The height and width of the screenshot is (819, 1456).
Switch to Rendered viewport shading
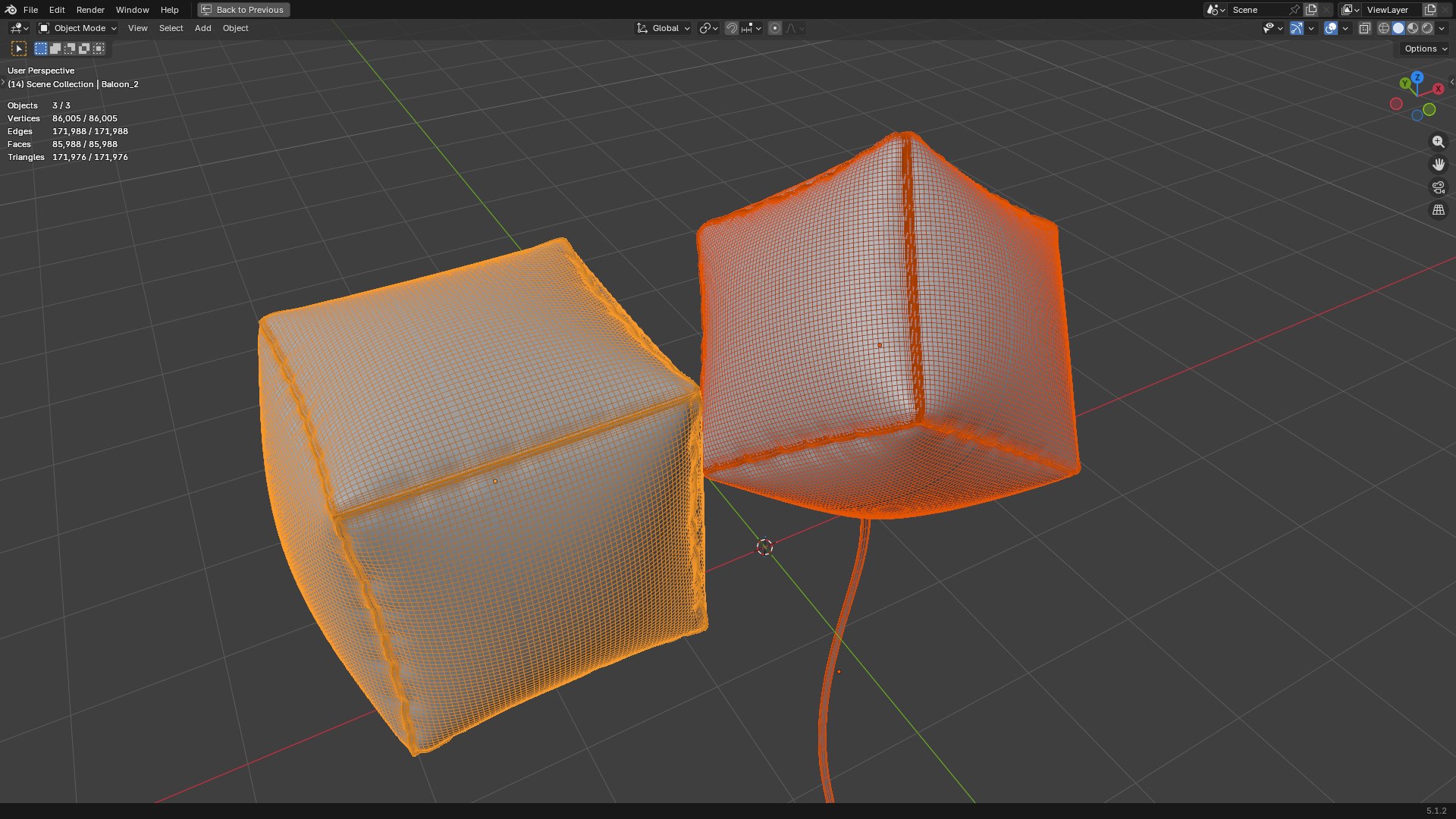click(1427, 28)
